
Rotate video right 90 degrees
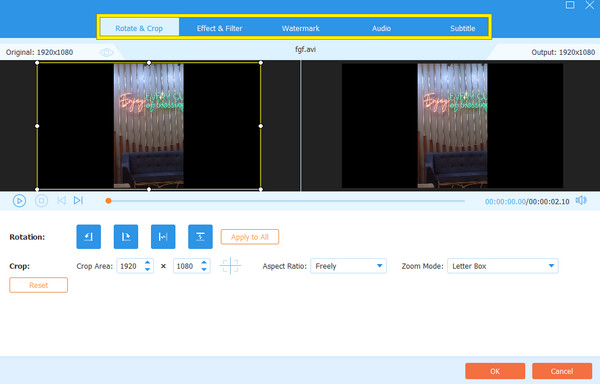[126, 237]
